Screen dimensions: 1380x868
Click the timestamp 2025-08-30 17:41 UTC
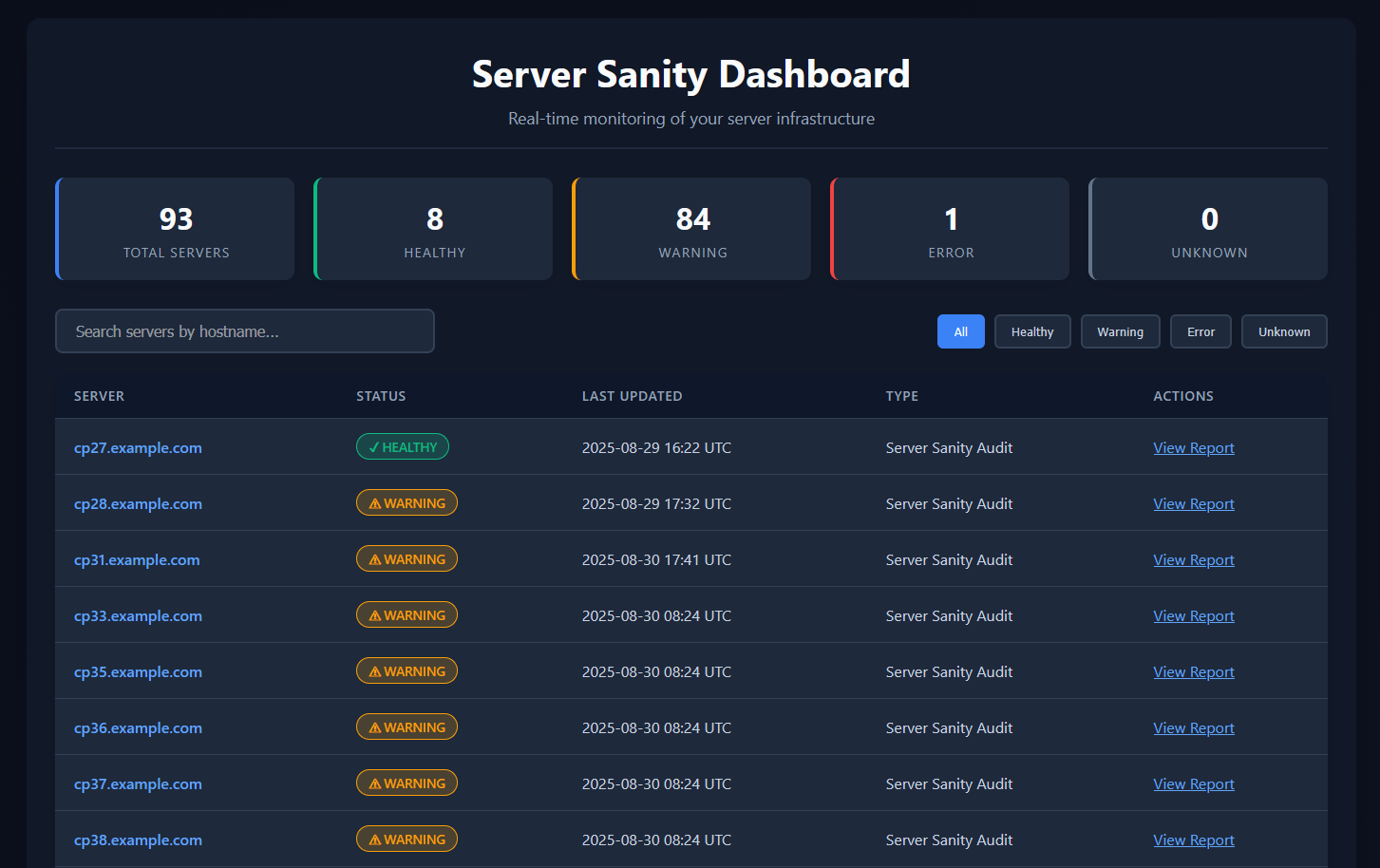tap(656, 560)
